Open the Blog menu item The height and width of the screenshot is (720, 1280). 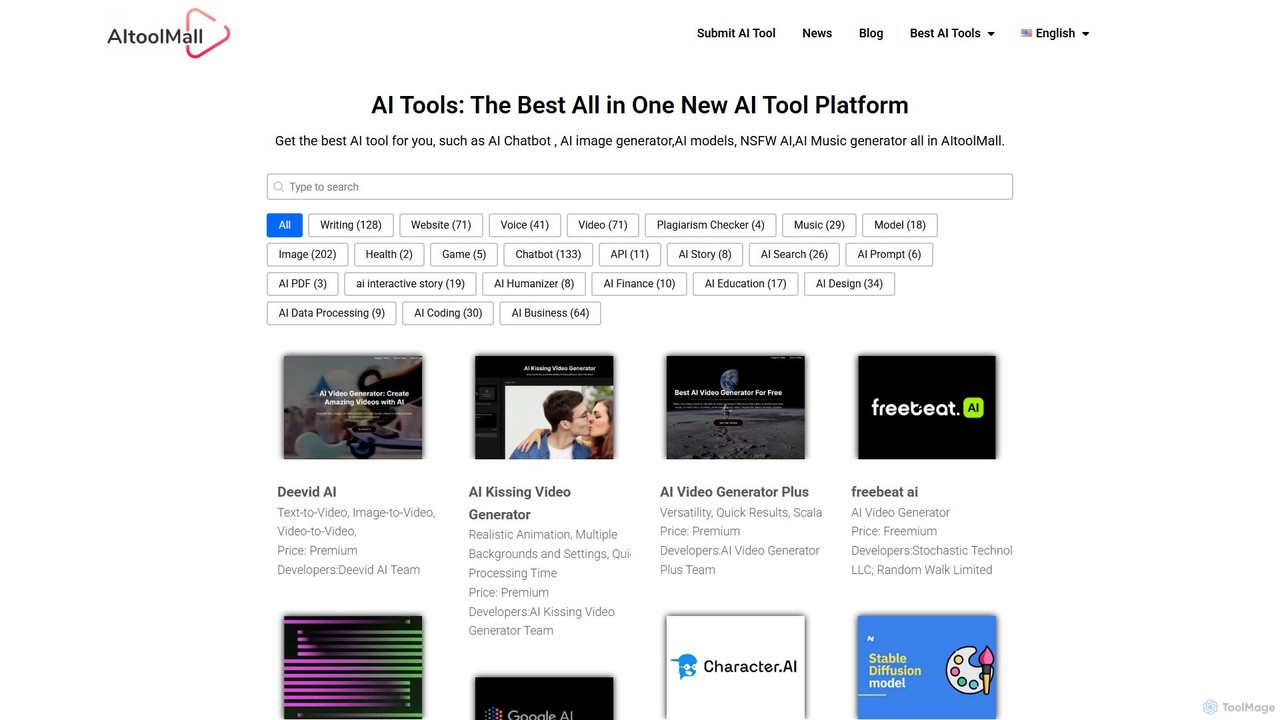[871, 33]
